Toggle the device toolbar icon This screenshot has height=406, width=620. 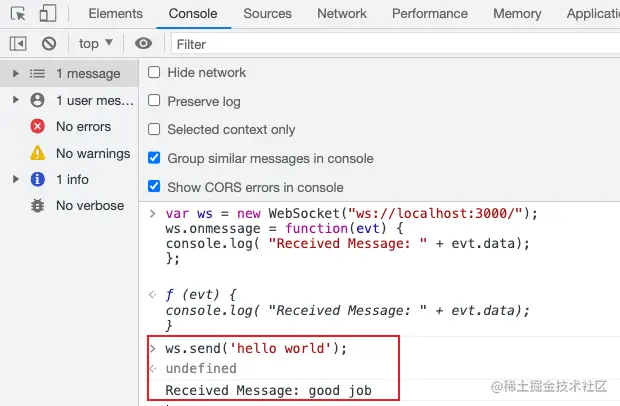click(x=48, y=13)
